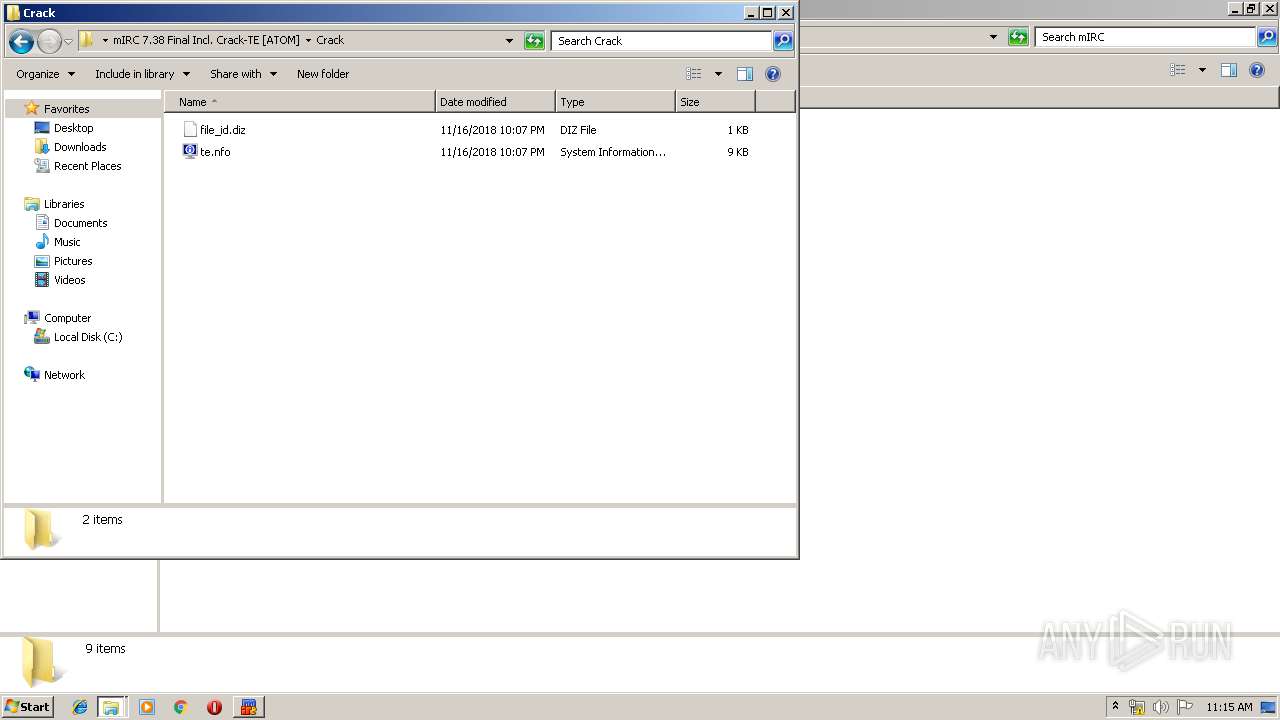Open Videos library

click(70, 280)
